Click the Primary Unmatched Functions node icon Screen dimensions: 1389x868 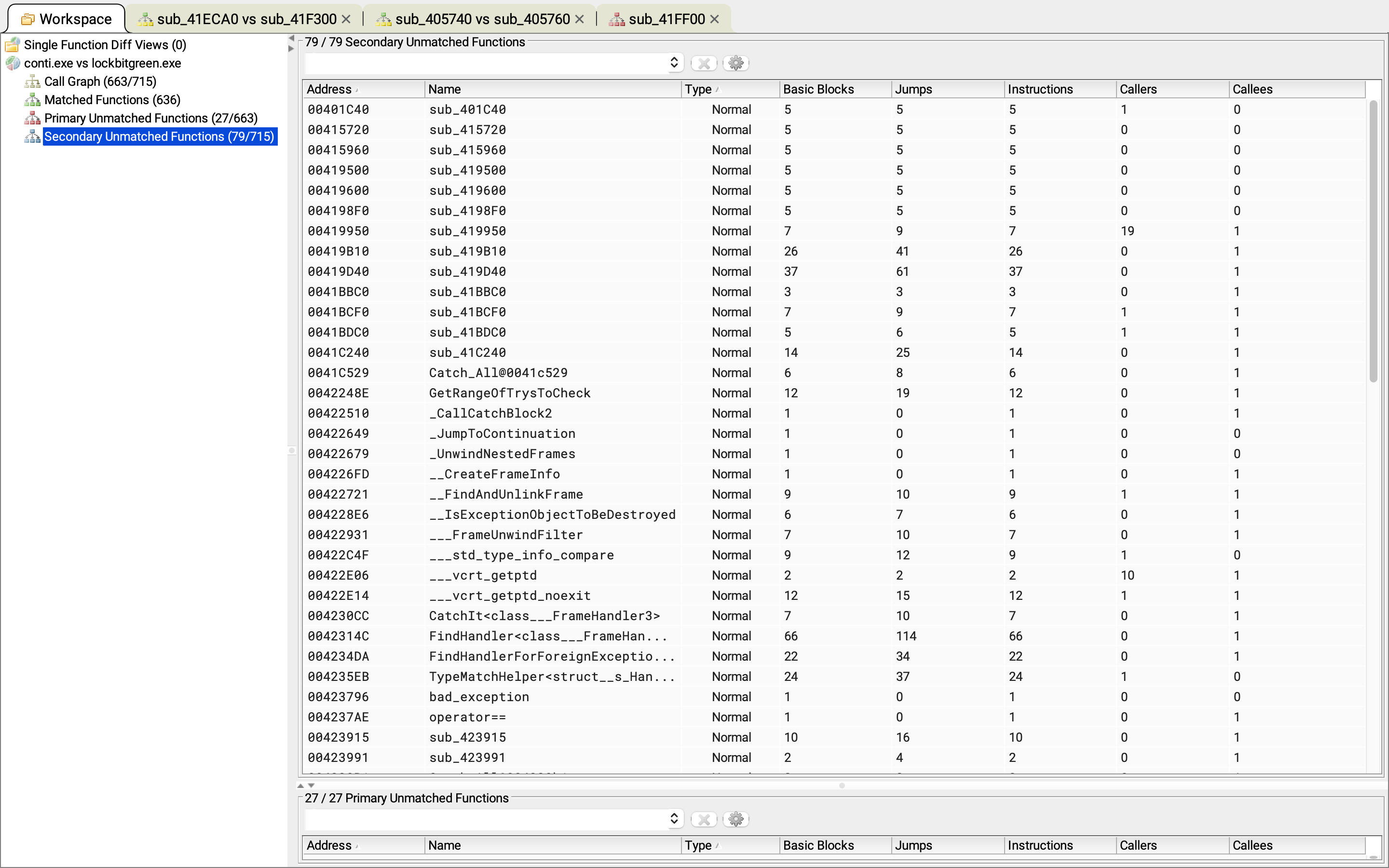[33, 118]
